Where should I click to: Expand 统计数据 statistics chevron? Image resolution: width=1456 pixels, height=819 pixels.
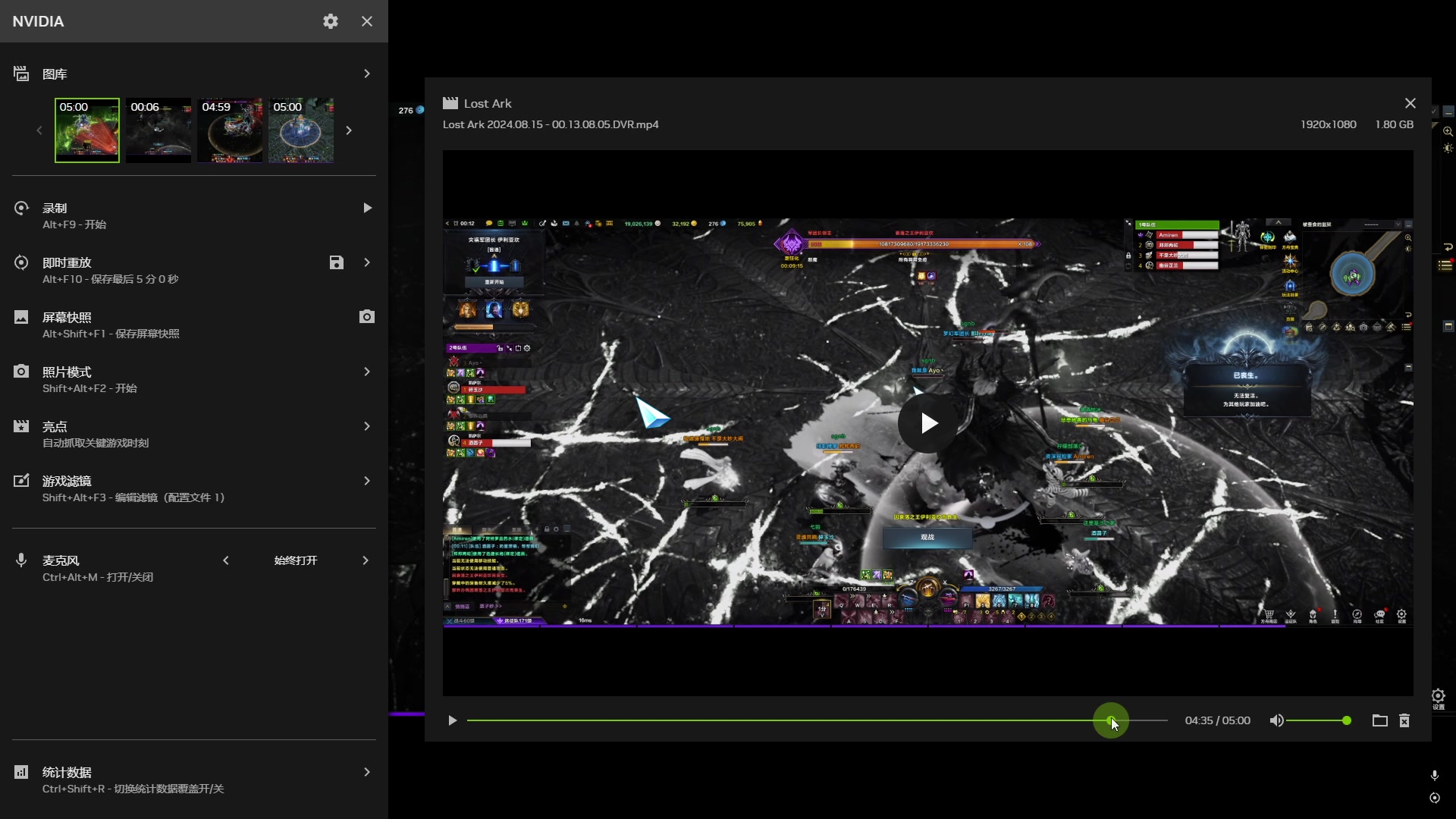pos(367,772)
